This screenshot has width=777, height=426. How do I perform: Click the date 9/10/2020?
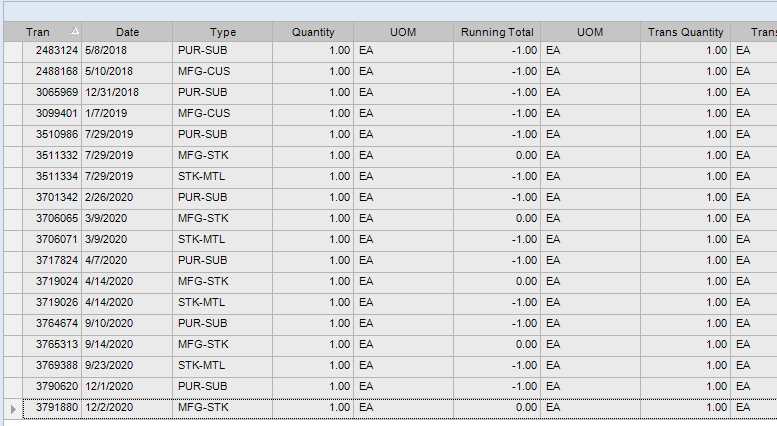click(109, 323)
